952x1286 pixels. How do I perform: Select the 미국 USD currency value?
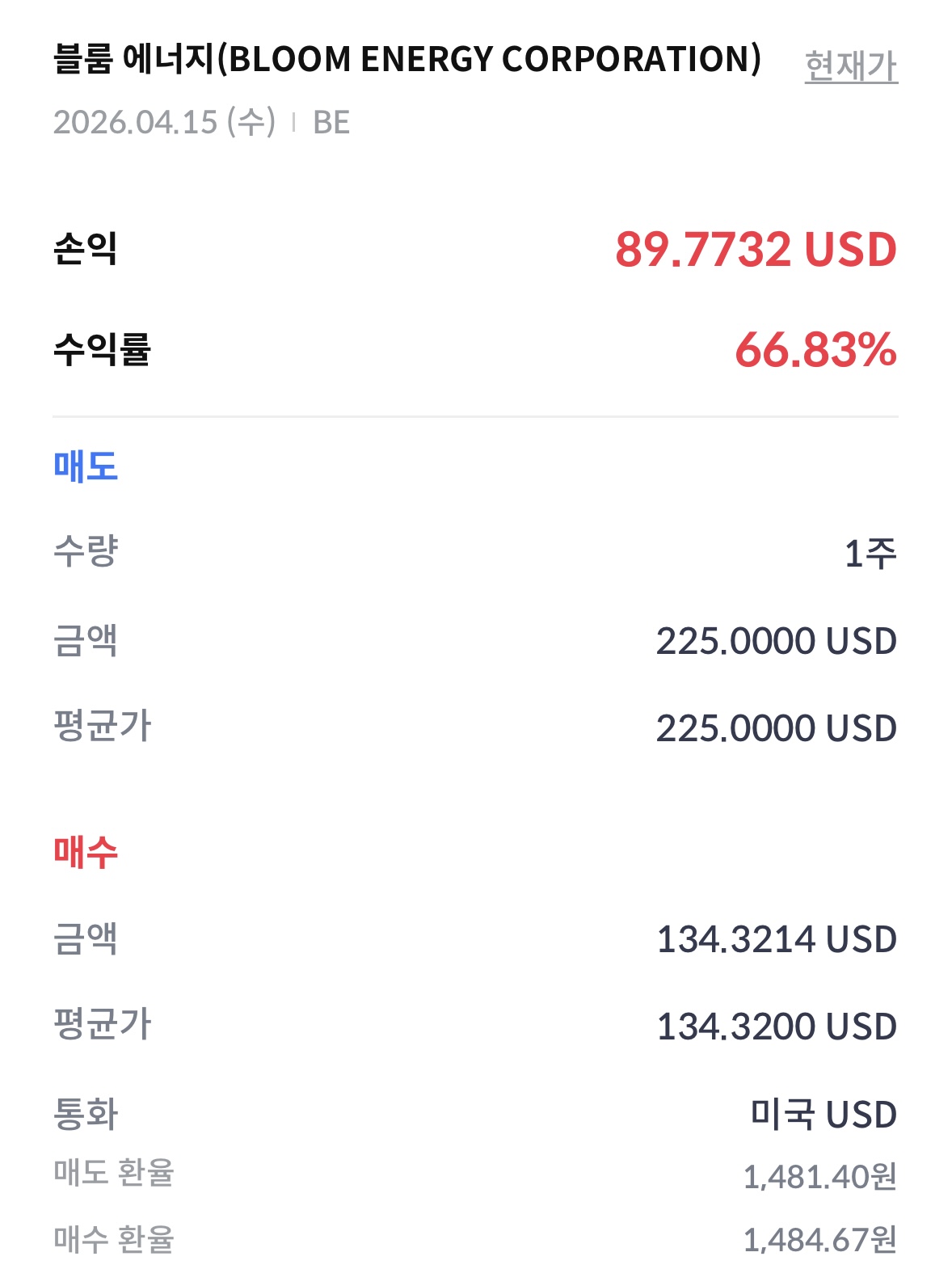click(823, 1115)
